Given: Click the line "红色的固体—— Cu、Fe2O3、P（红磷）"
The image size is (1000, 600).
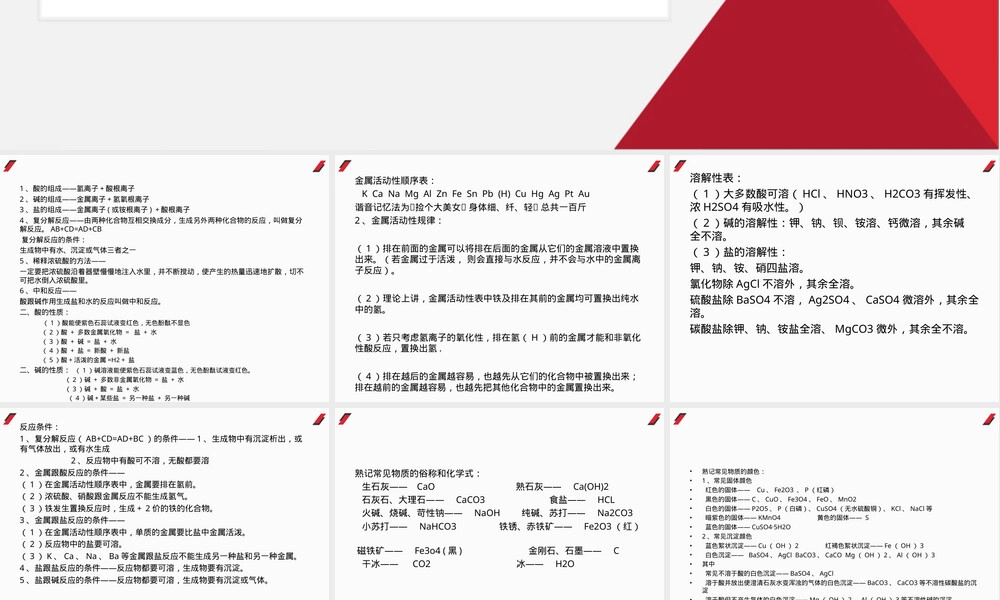Looking at the screenshot, I should pyautogui.click(x=770, y=490).
